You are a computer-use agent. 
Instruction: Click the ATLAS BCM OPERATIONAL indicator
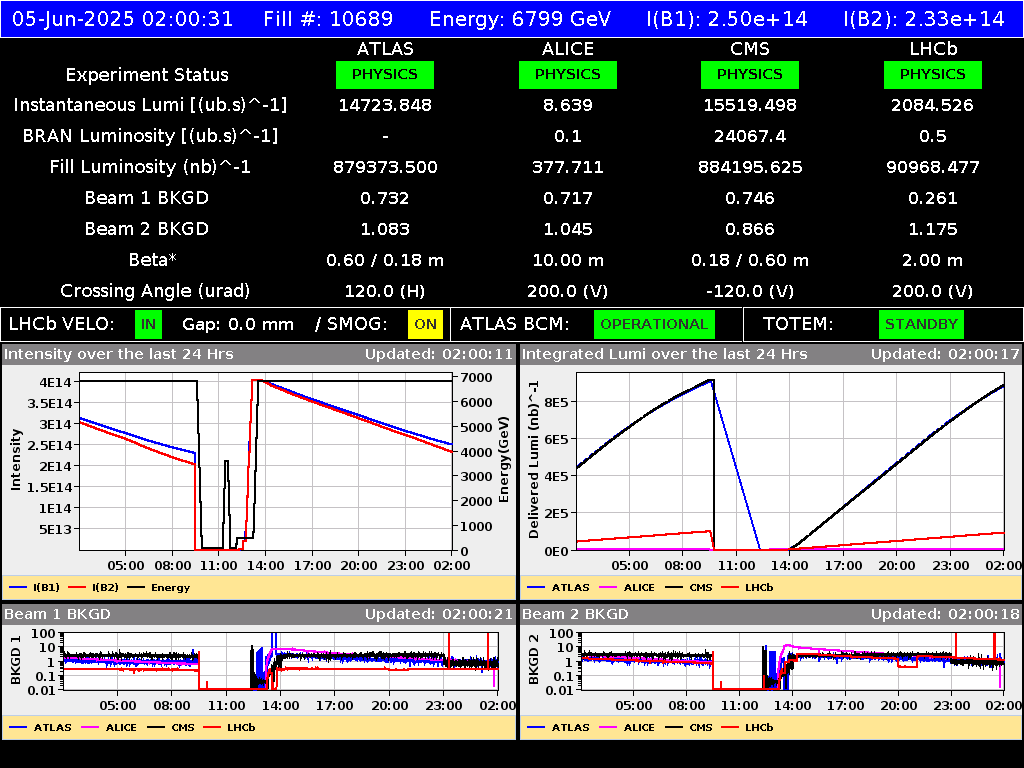(654, 325)
